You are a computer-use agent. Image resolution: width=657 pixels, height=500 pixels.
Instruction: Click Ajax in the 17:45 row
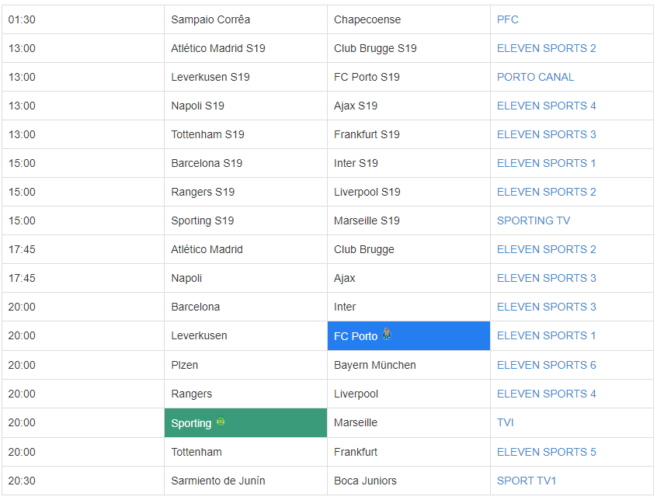(x=409, y=278)
